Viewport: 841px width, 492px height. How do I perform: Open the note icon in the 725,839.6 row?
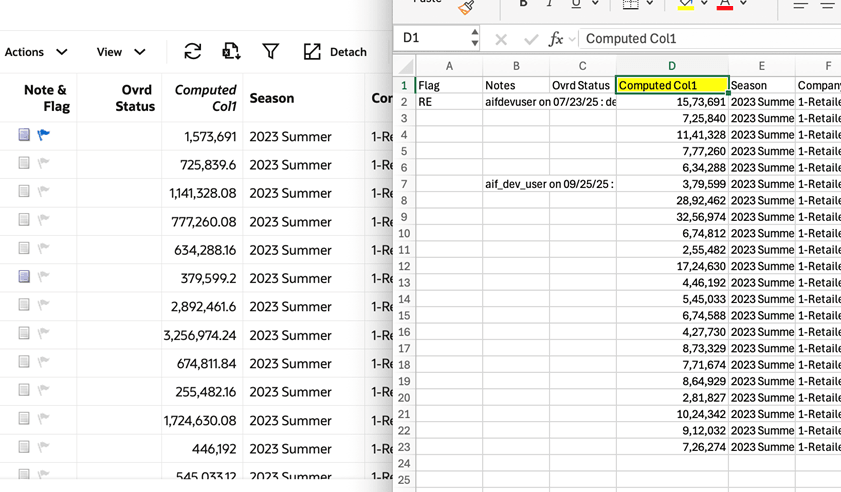24,163
